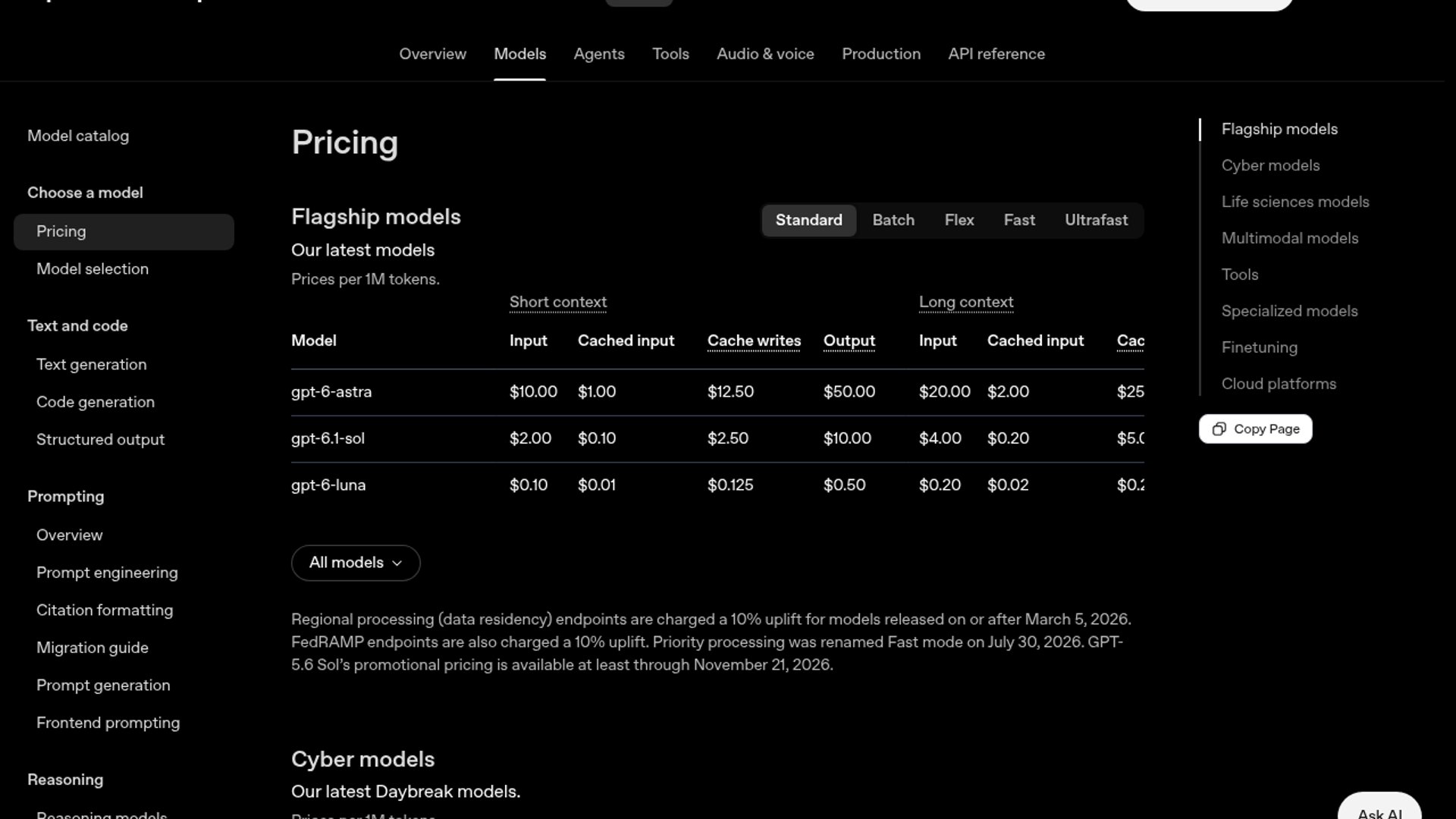
Task: Click the Cache writes column header
Action: click(754, 341)
